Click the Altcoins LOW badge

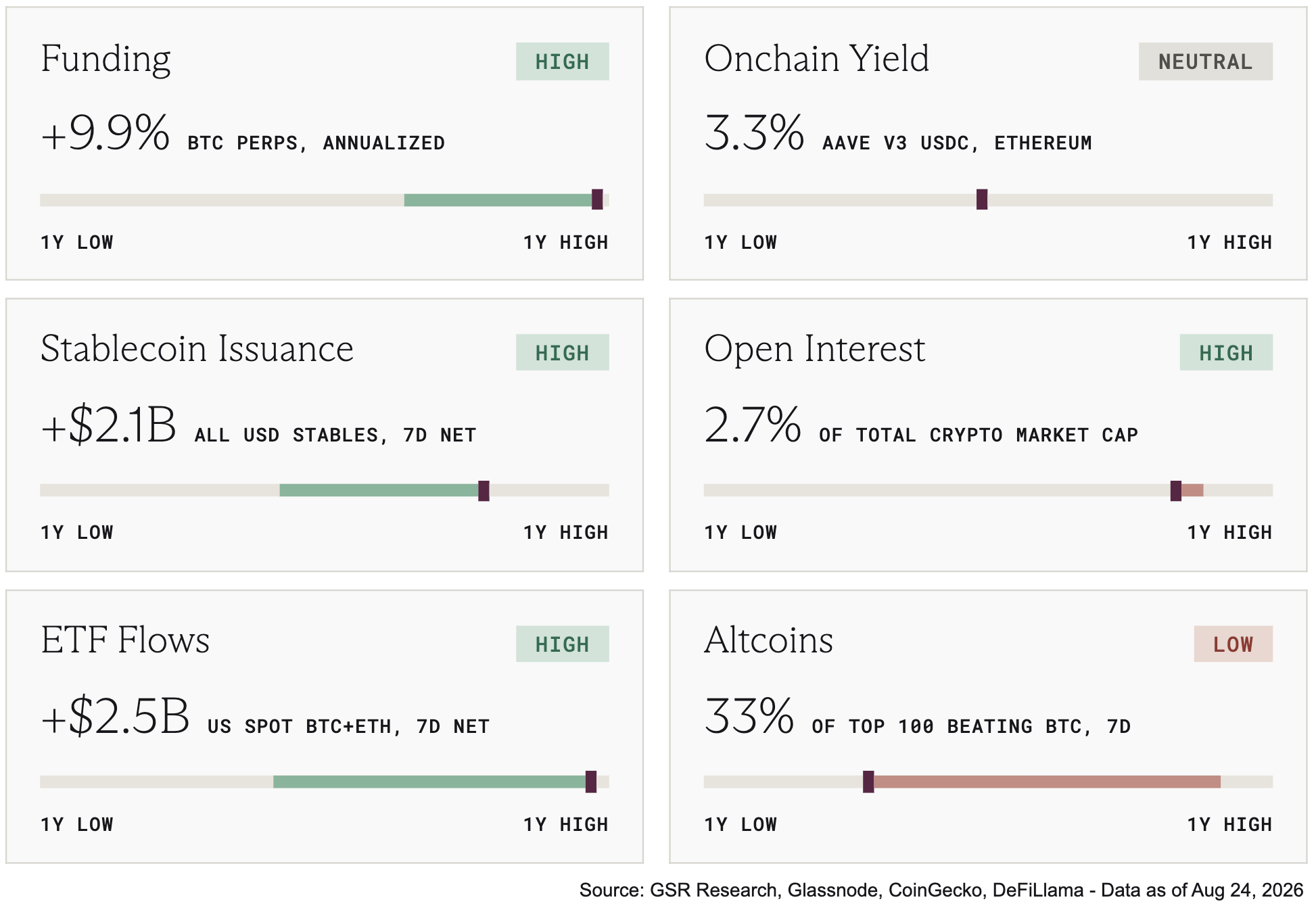[1233, 644]
